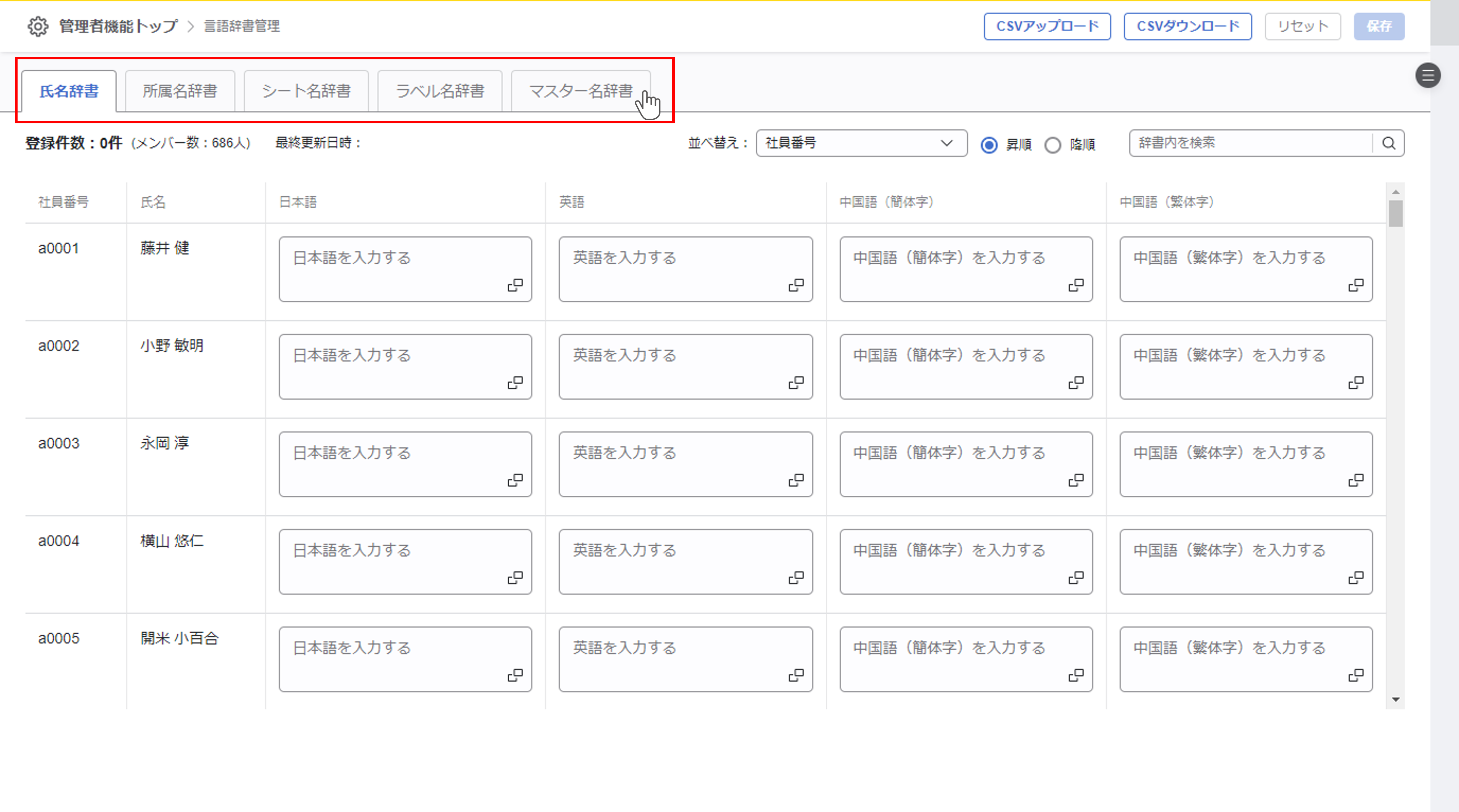
Task: Switch to 所属名辞書 tab
Action: click(x=179, y=91)
